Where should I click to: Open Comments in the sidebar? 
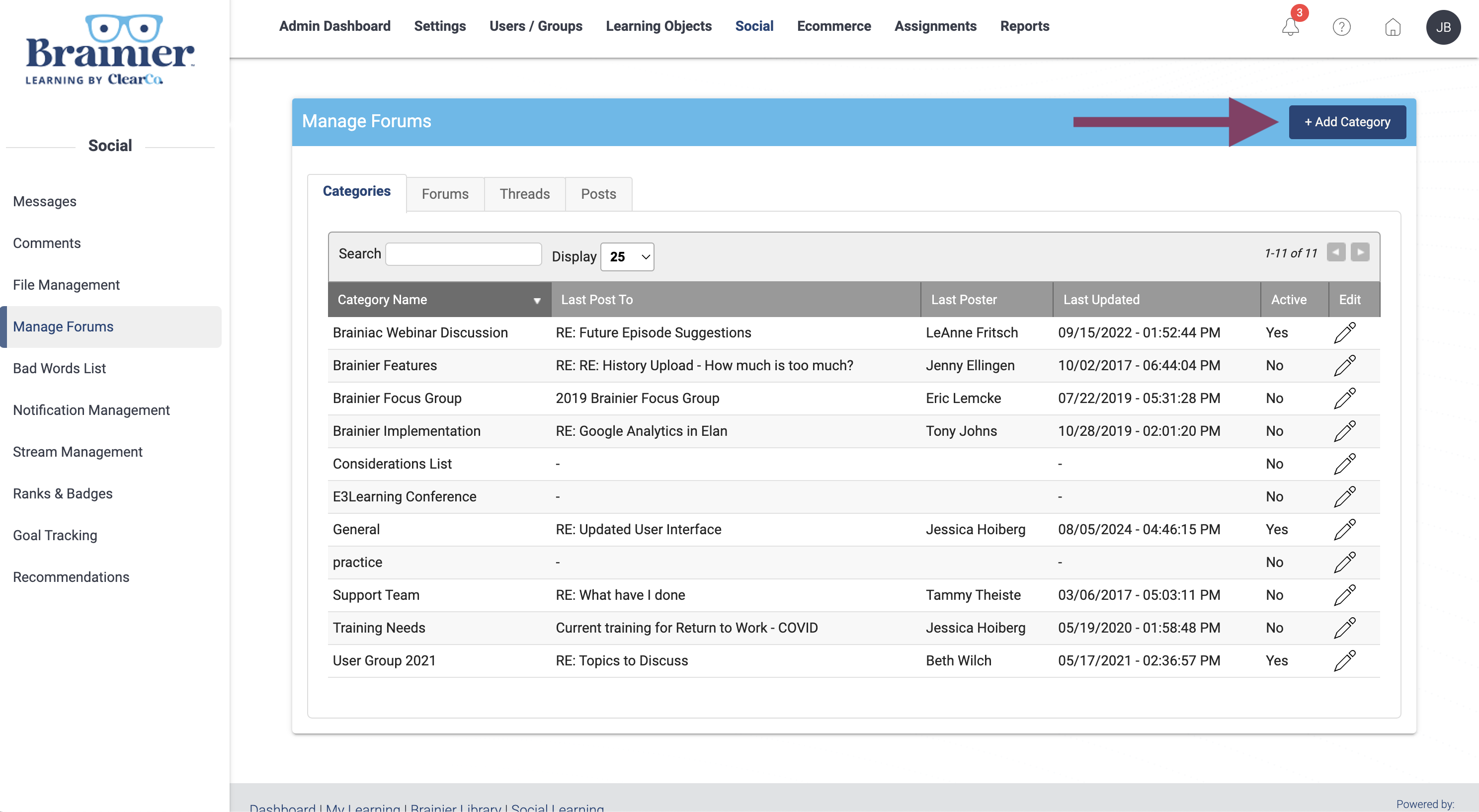click(x=47, y=244)
